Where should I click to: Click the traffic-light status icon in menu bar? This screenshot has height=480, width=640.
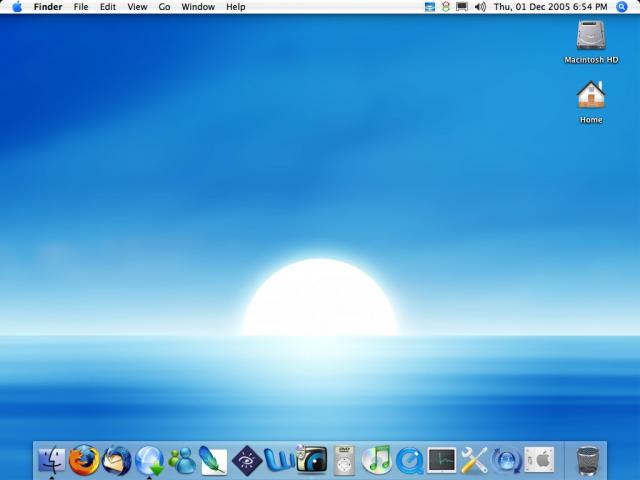pyautogui.click(x=445, y=7)
